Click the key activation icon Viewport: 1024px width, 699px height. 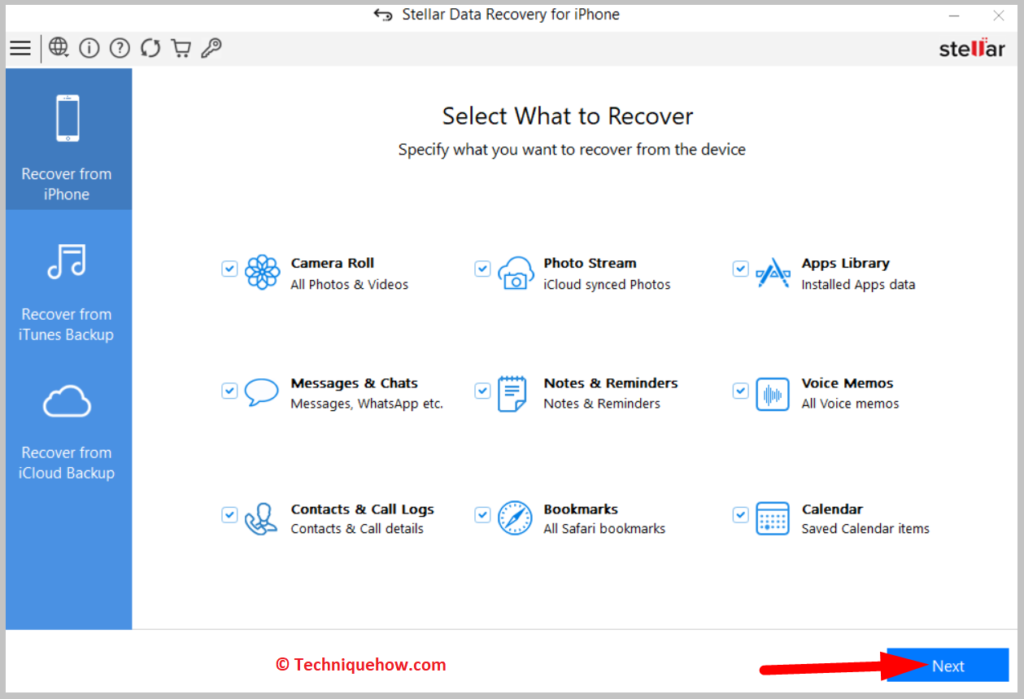pyautogui.click(x=211, y=48)
